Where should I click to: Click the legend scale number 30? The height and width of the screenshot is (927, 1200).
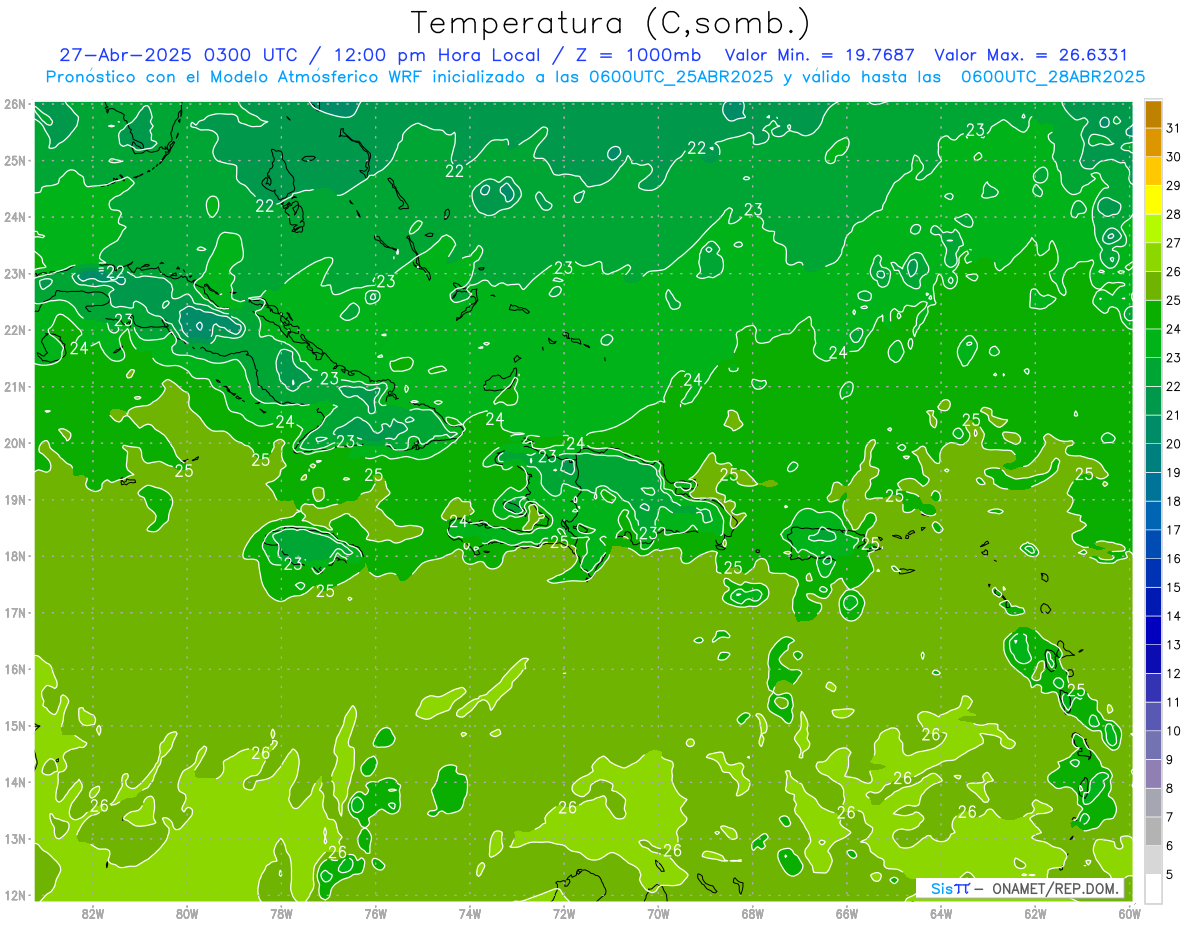1173,157
